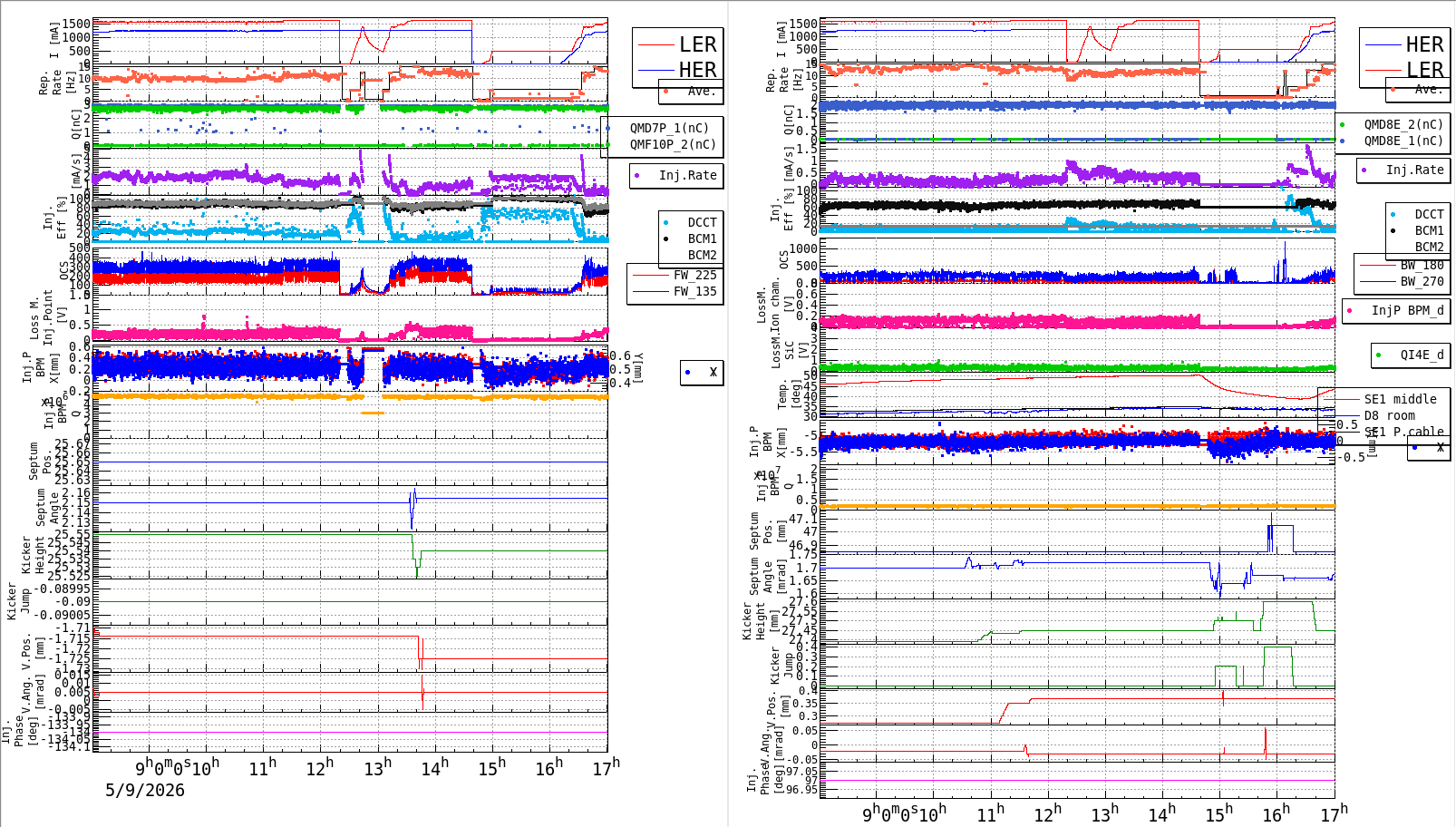Click the Y[mm] right-side axis label in left plot
The width and height of the screenshot is (1456, 827).
[x=638, y=367]
